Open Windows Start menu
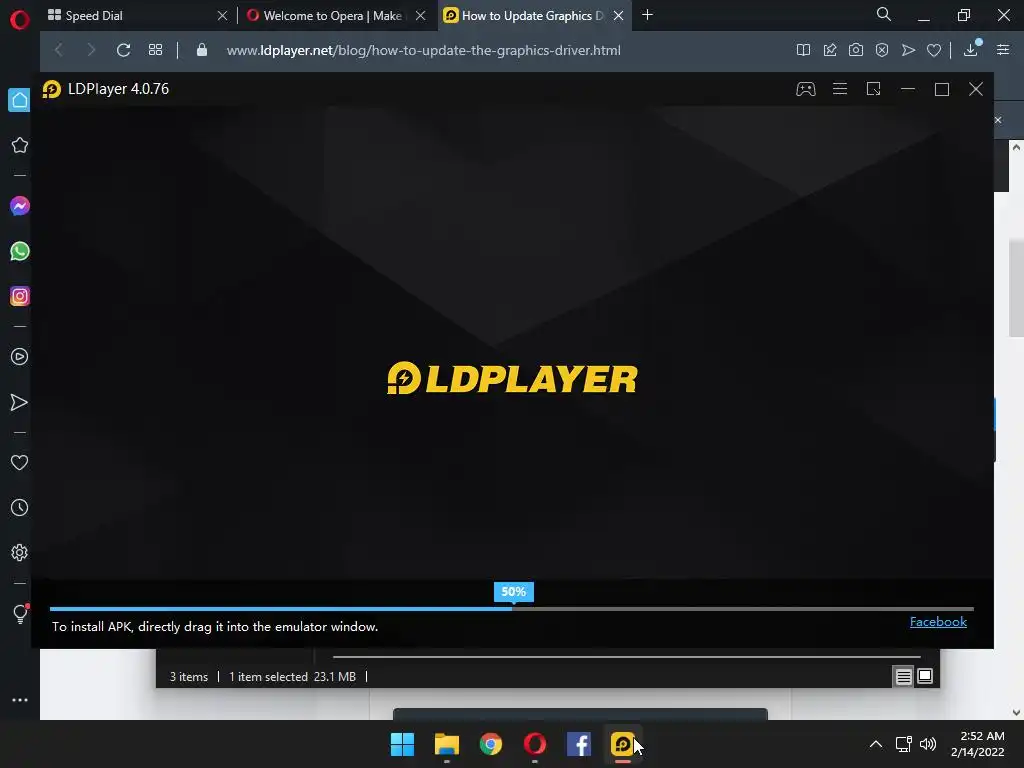 pyautogui.click(x=402, y=744)
